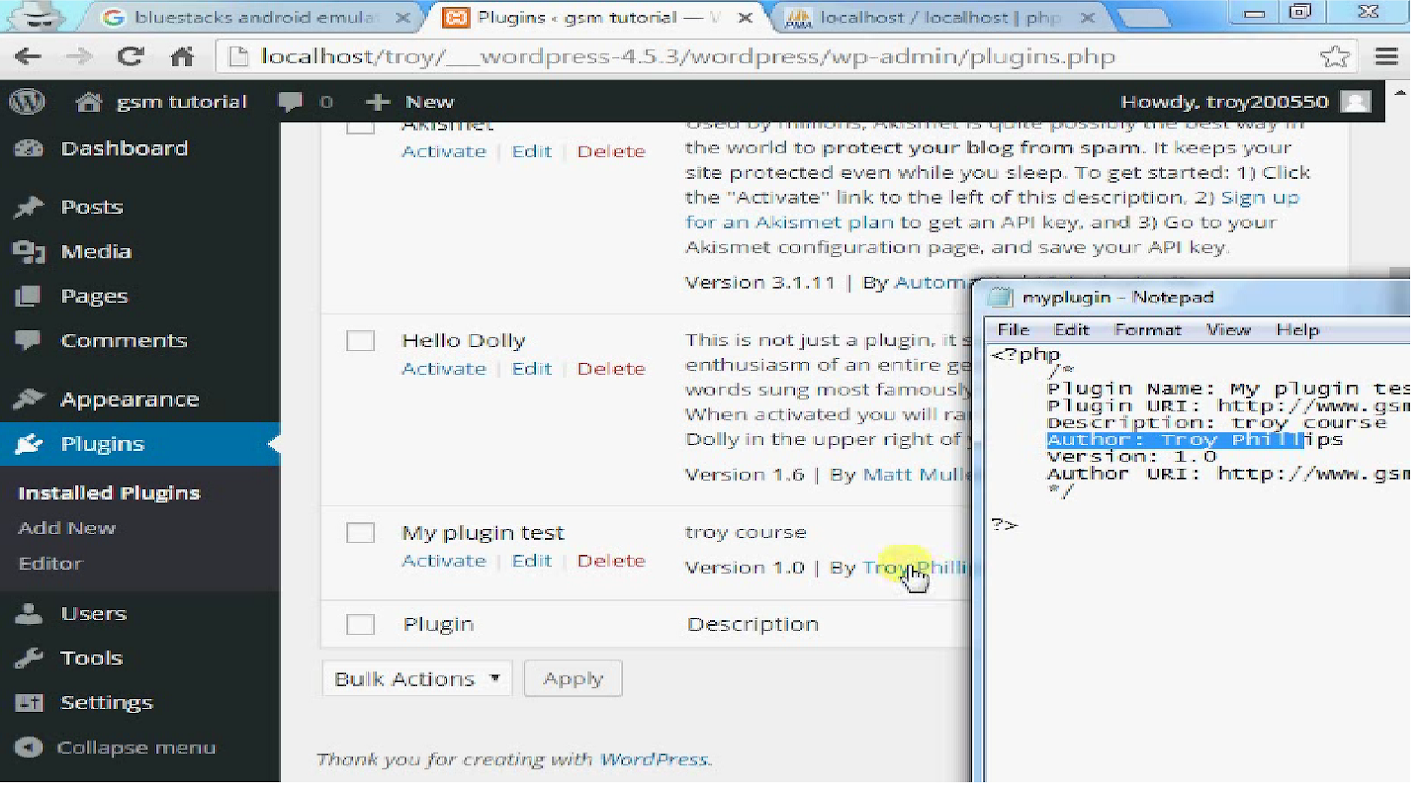Click the Notepad window title icon

tap(1001, 297)
